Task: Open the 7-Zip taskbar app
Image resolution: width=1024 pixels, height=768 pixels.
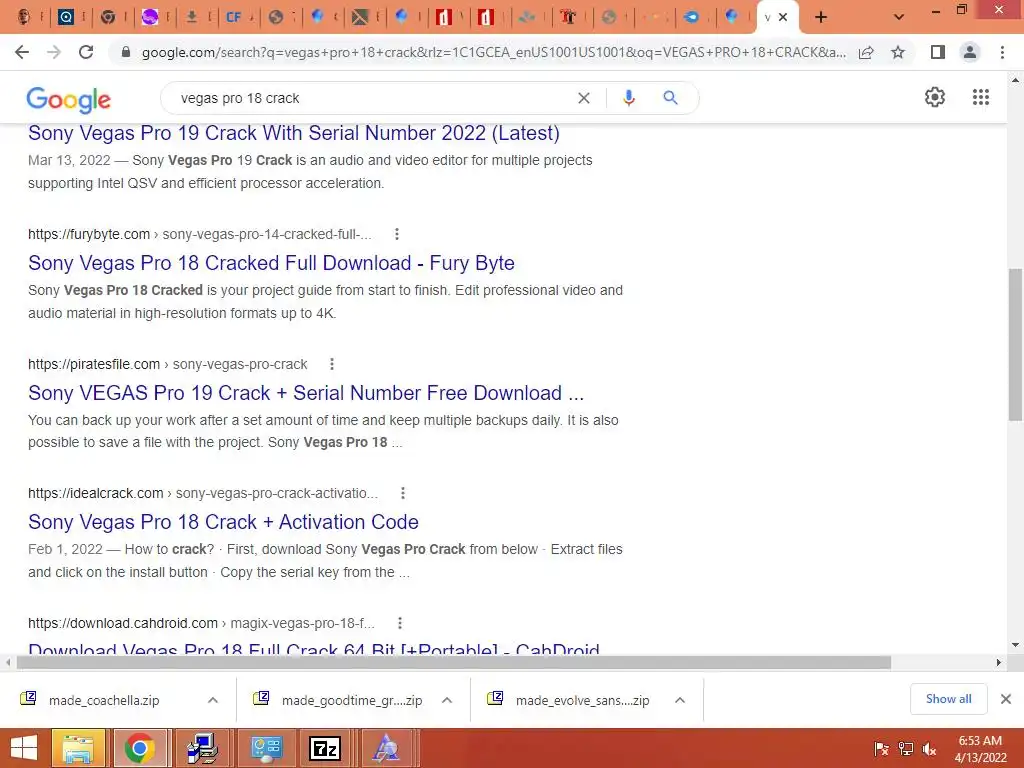Action: 325,748
